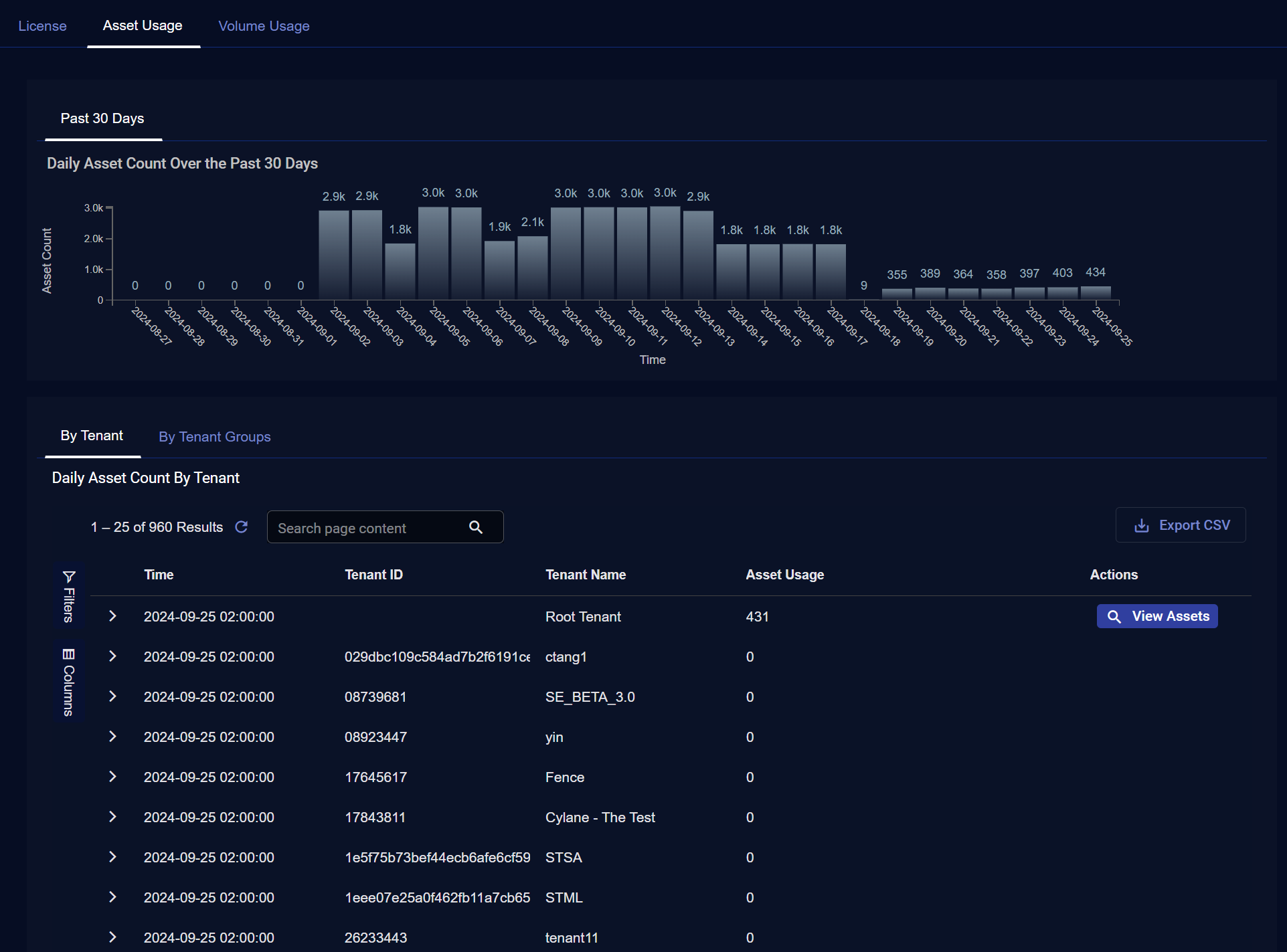Image resolution: width=1287 pixels, height=952 pixels.
Task: Expand the Cylane - The Test row
Action: click(x=112, y=817)
